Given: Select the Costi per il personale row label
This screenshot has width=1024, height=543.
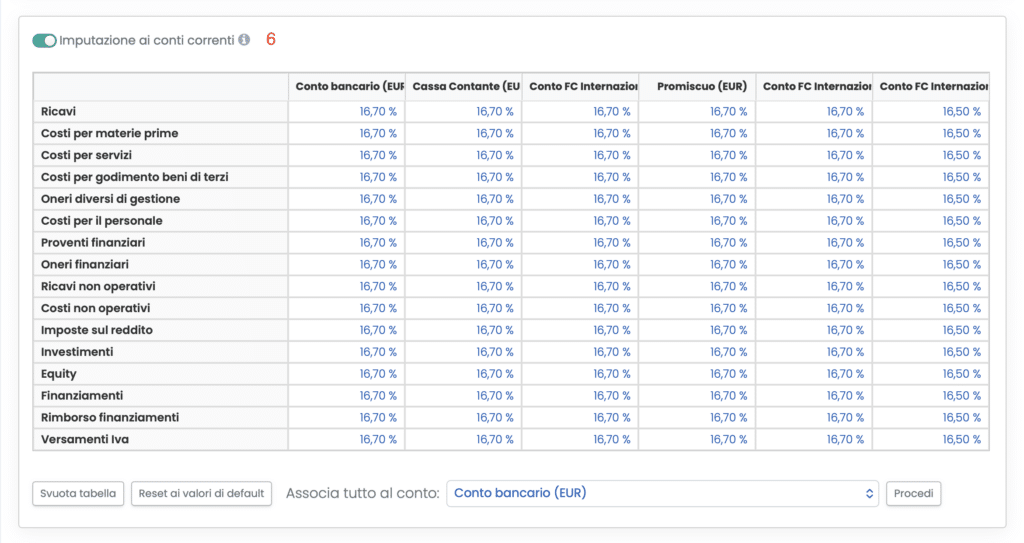Looking at the screenshot, I should click(101, 221).
